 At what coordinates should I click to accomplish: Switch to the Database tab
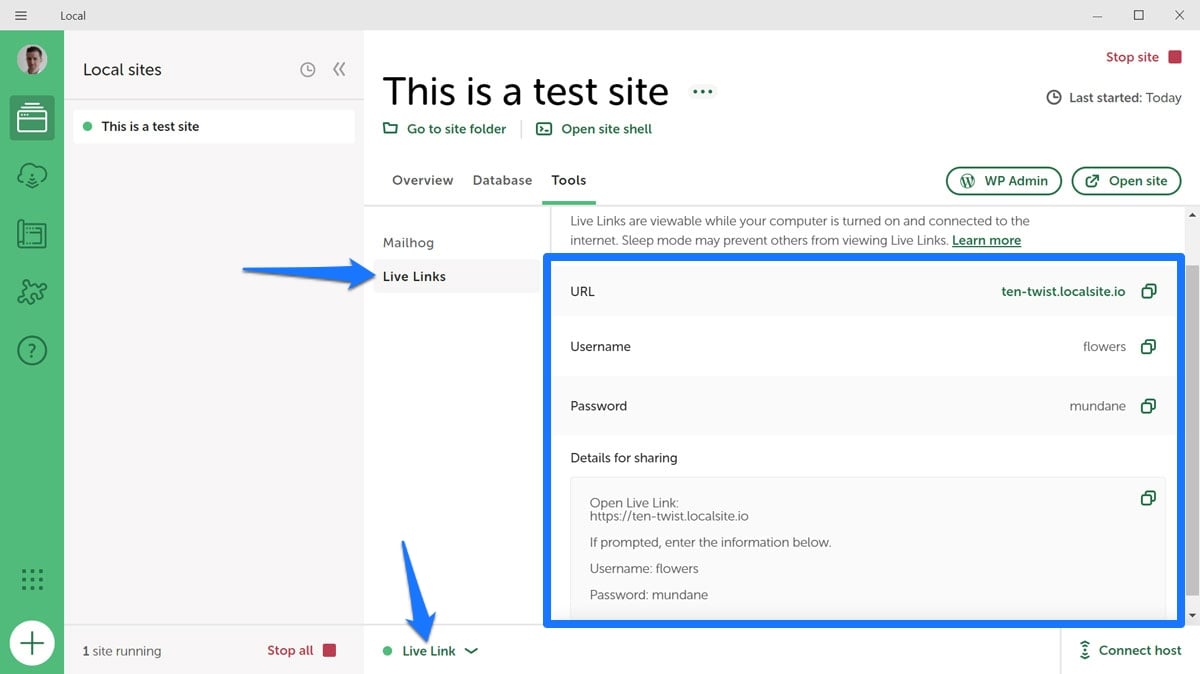pos(502,180)
